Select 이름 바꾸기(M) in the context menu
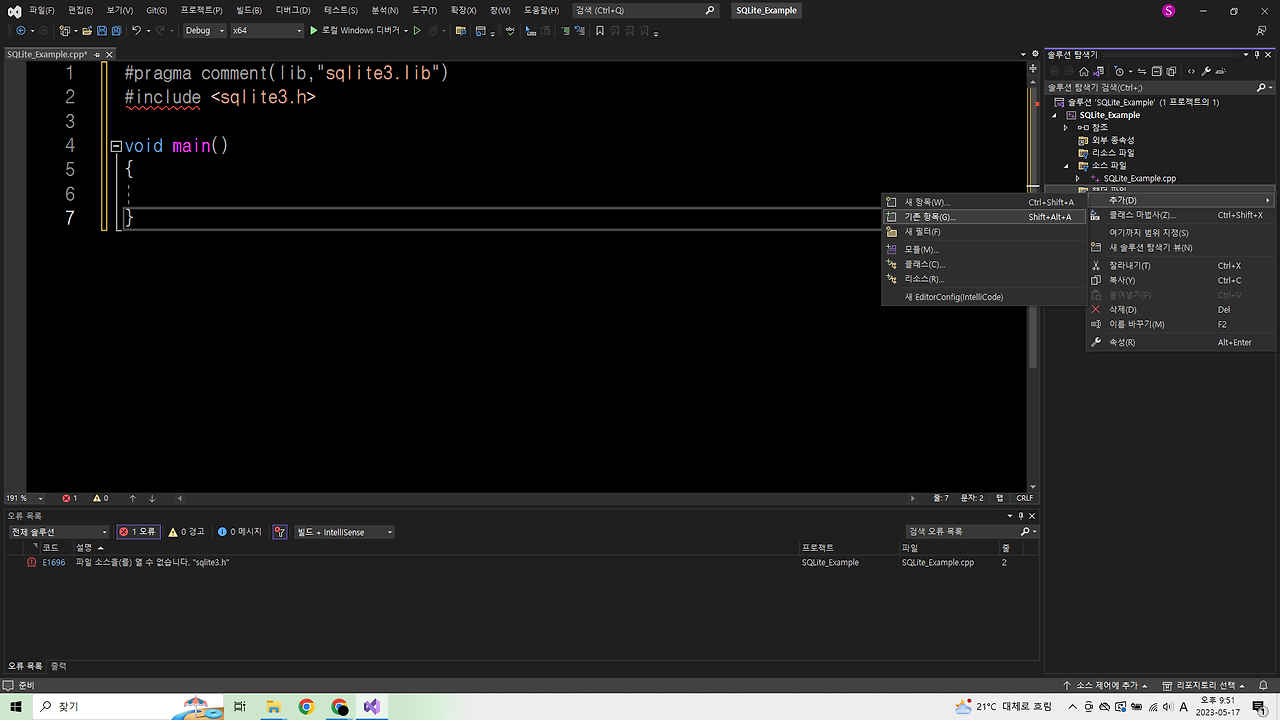The width and height of the screenshot is (1280, 720). coord(1183,324)
